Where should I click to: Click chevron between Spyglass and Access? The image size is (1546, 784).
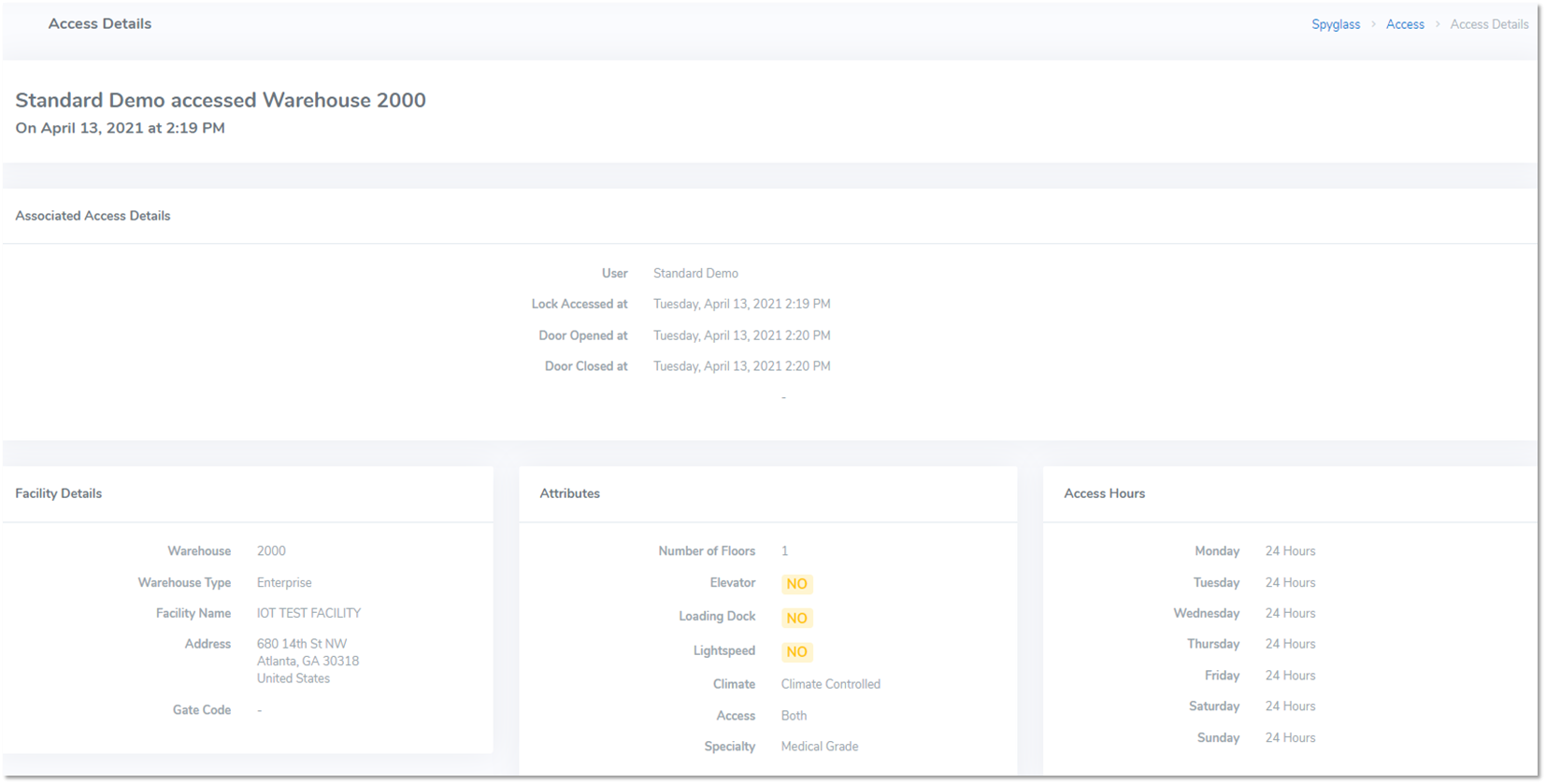click(x=1373, y=24)
